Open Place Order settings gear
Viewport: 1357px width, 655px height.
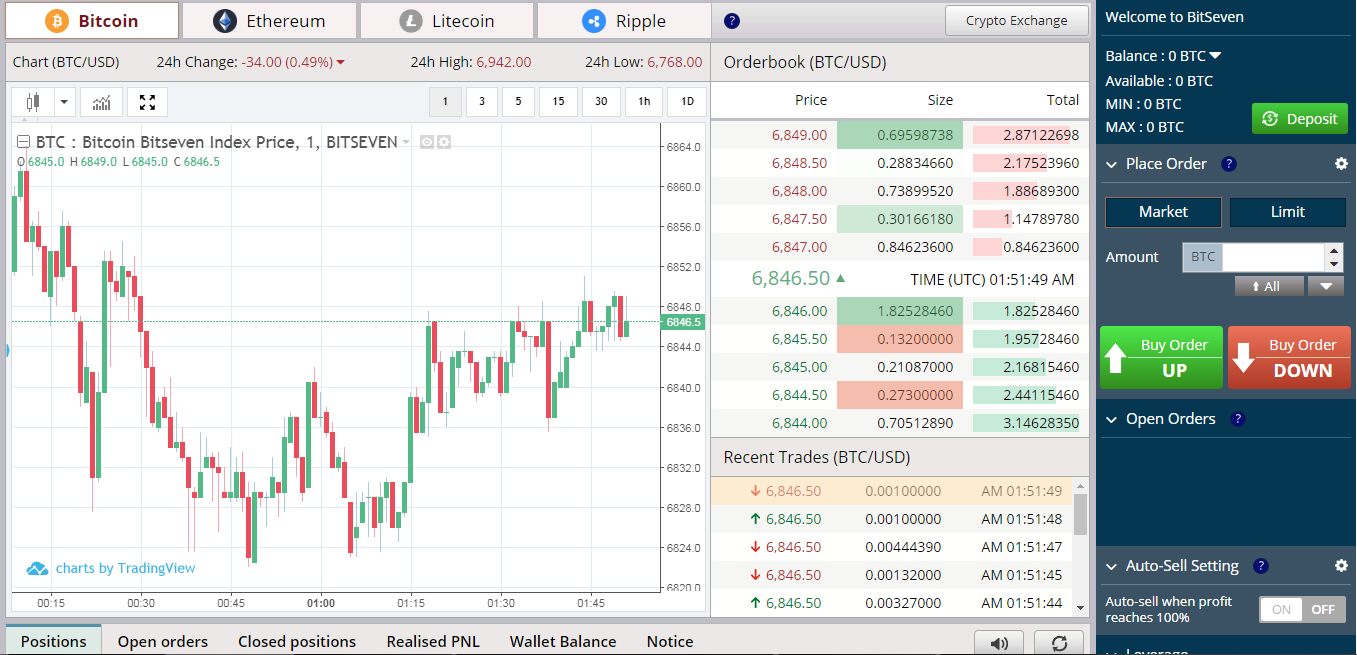pos(1341,164)
